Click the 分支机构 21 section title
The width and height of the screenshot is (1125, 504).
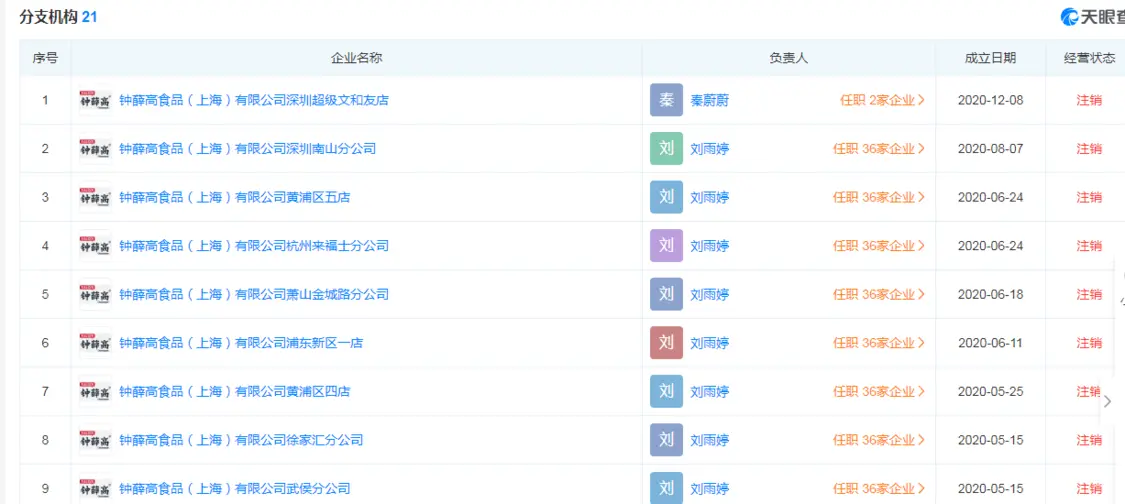(x=58, y=17)
